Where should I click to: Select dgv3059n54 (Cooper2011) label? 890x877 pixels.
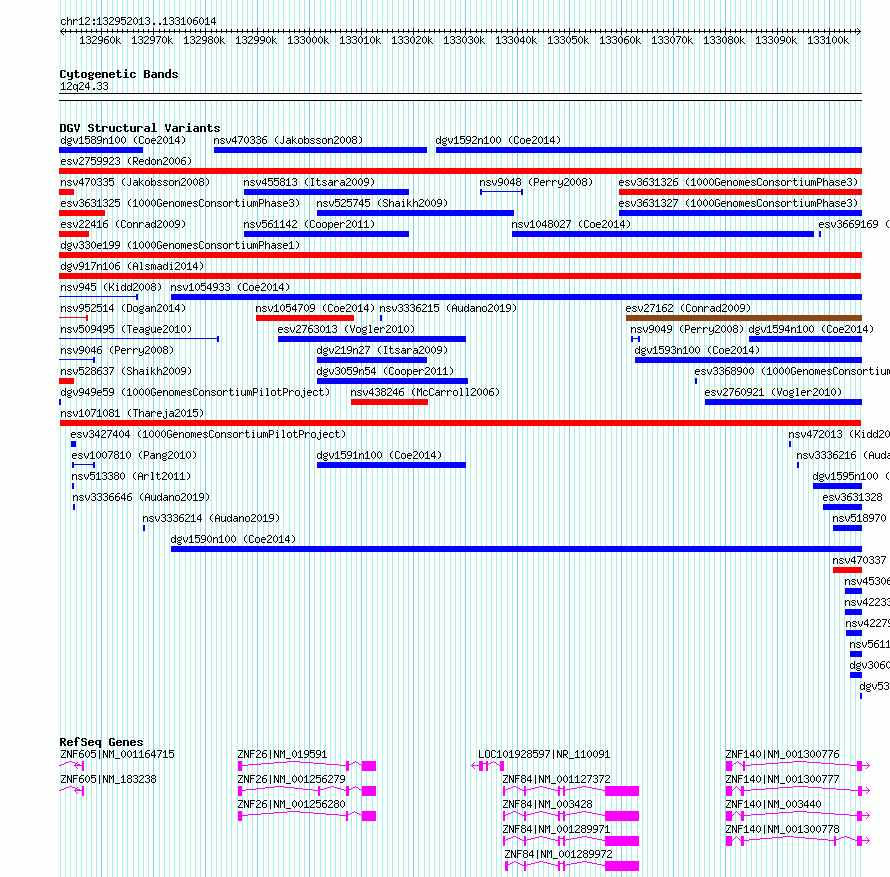(385, 371)
